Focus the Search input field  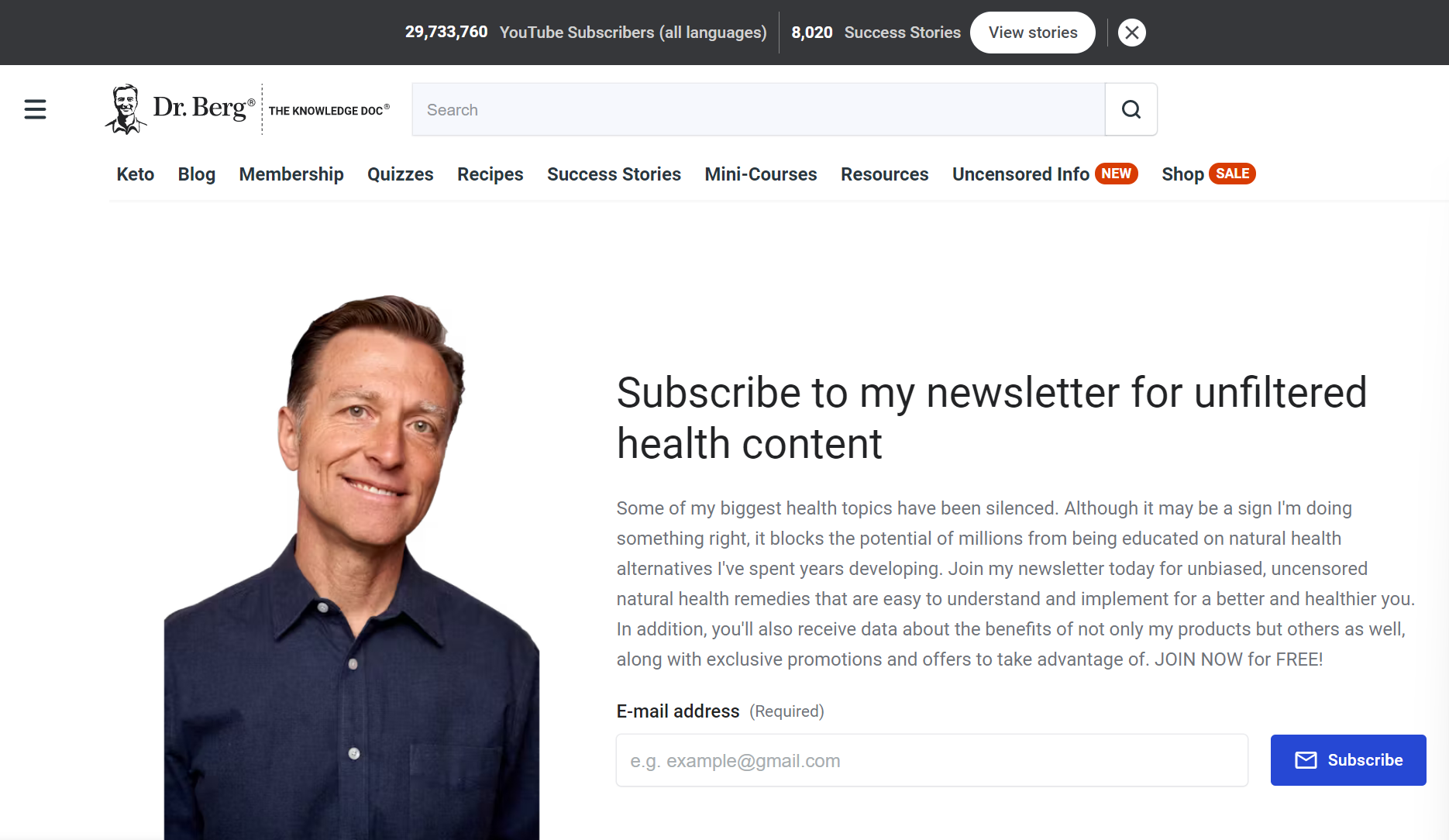[759, 109]
